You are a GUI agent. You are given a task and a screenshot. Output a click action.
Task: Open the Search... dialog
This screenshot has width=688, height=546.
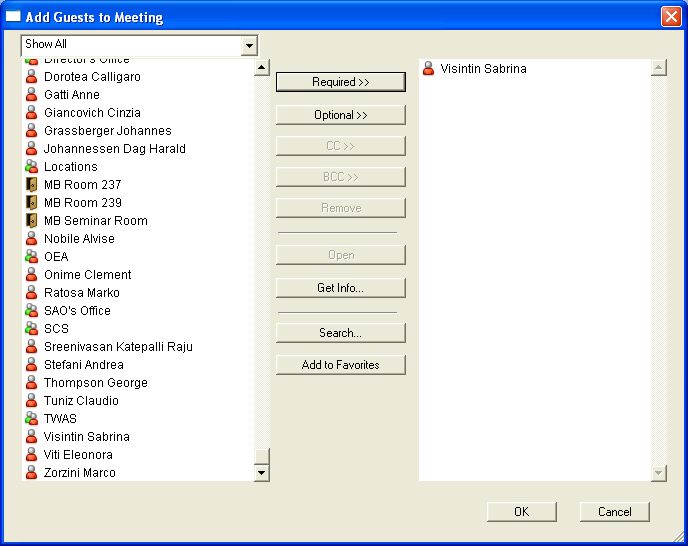[x=340, y=333]
